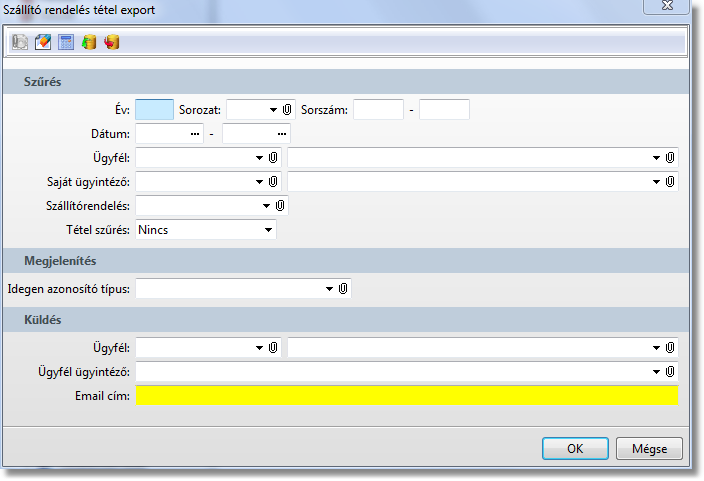Click the first Sorszám input field
Viewport: 704px width, 481px height.
(x=378, y=110)
